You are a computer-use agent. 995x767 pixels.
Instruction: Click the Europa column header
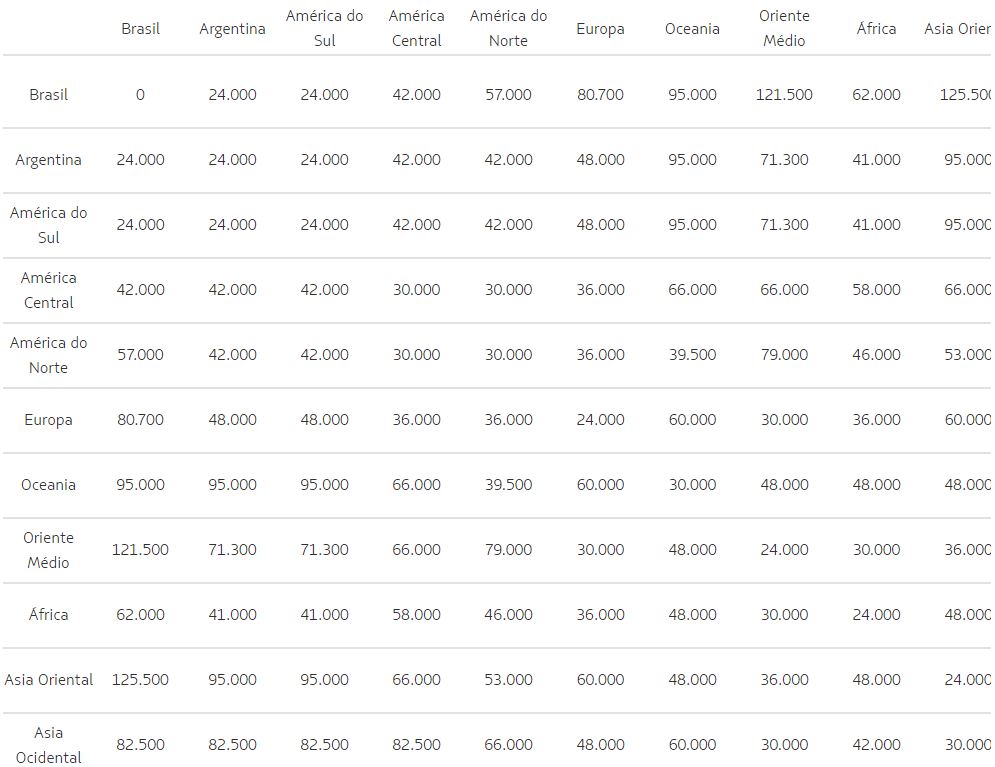pyautogui.click(x=600, y=29)
